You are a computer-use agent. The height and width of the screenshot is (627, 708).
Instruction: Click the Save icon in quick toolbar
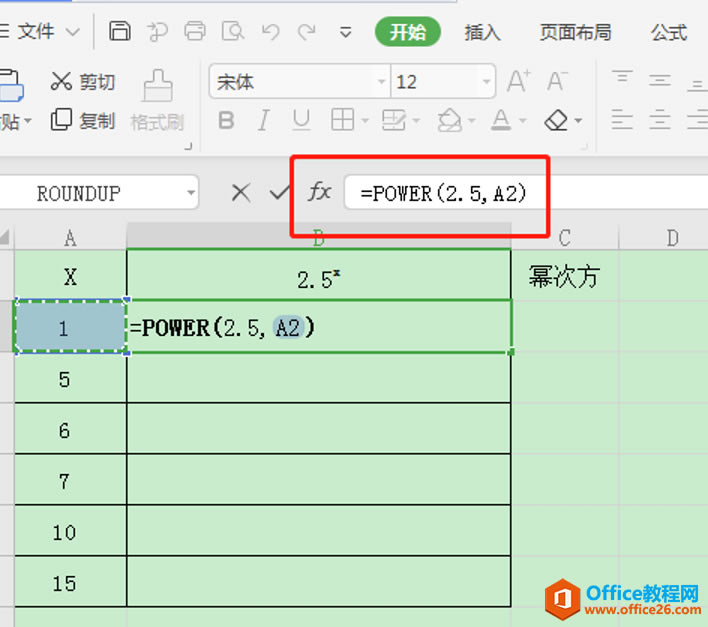click(120, 31)
